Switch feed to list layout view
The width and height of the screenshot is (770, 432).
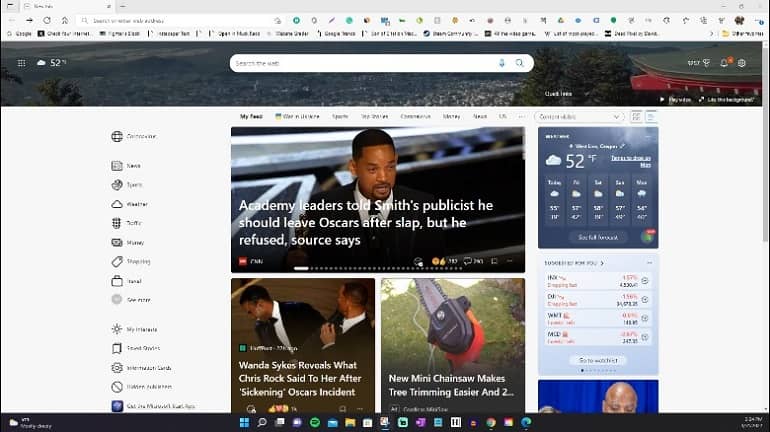(x=651, y=117)
